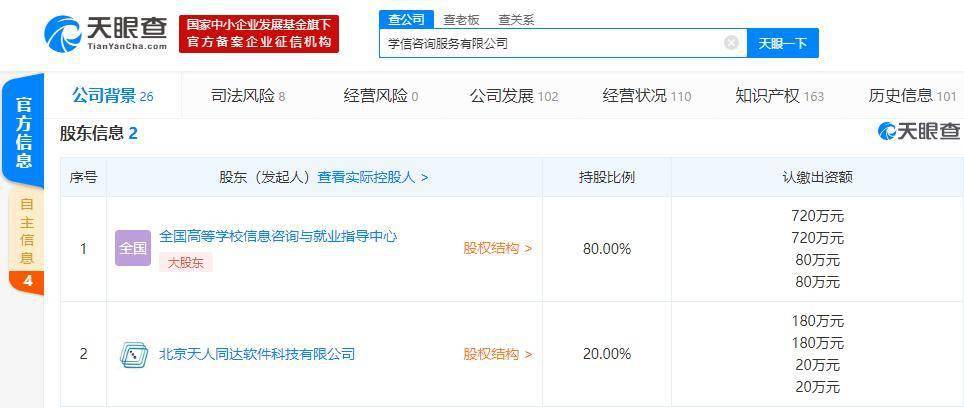Open the 知识产权 163 tab

779,96
